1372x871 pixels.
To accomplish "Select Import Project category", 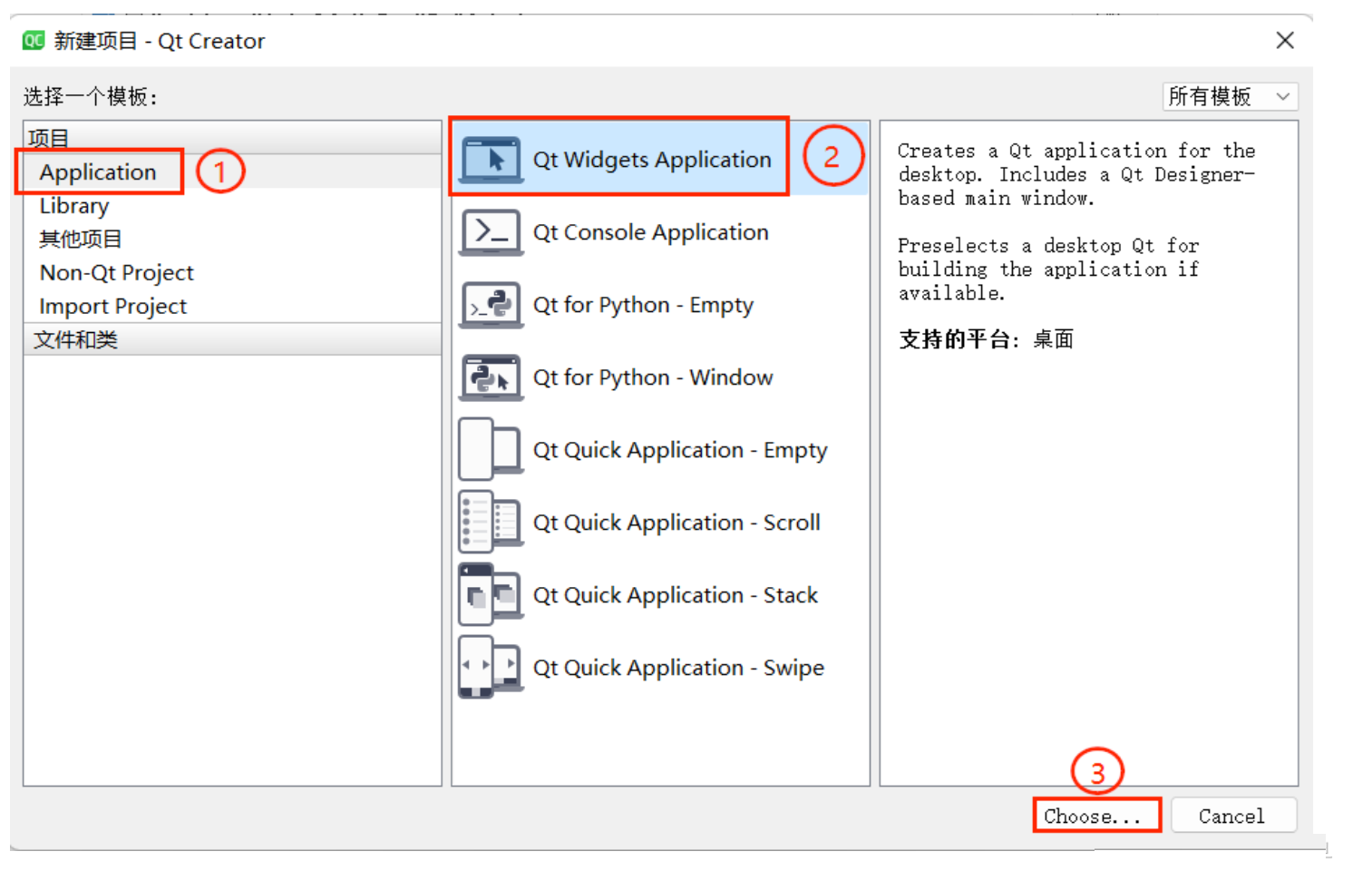I will (113, 307).
